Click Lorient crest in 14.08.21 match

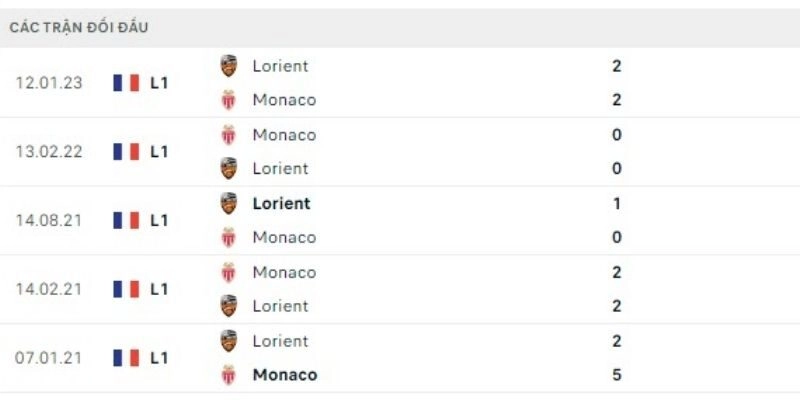pyautogui.click(x=229, y=203)
